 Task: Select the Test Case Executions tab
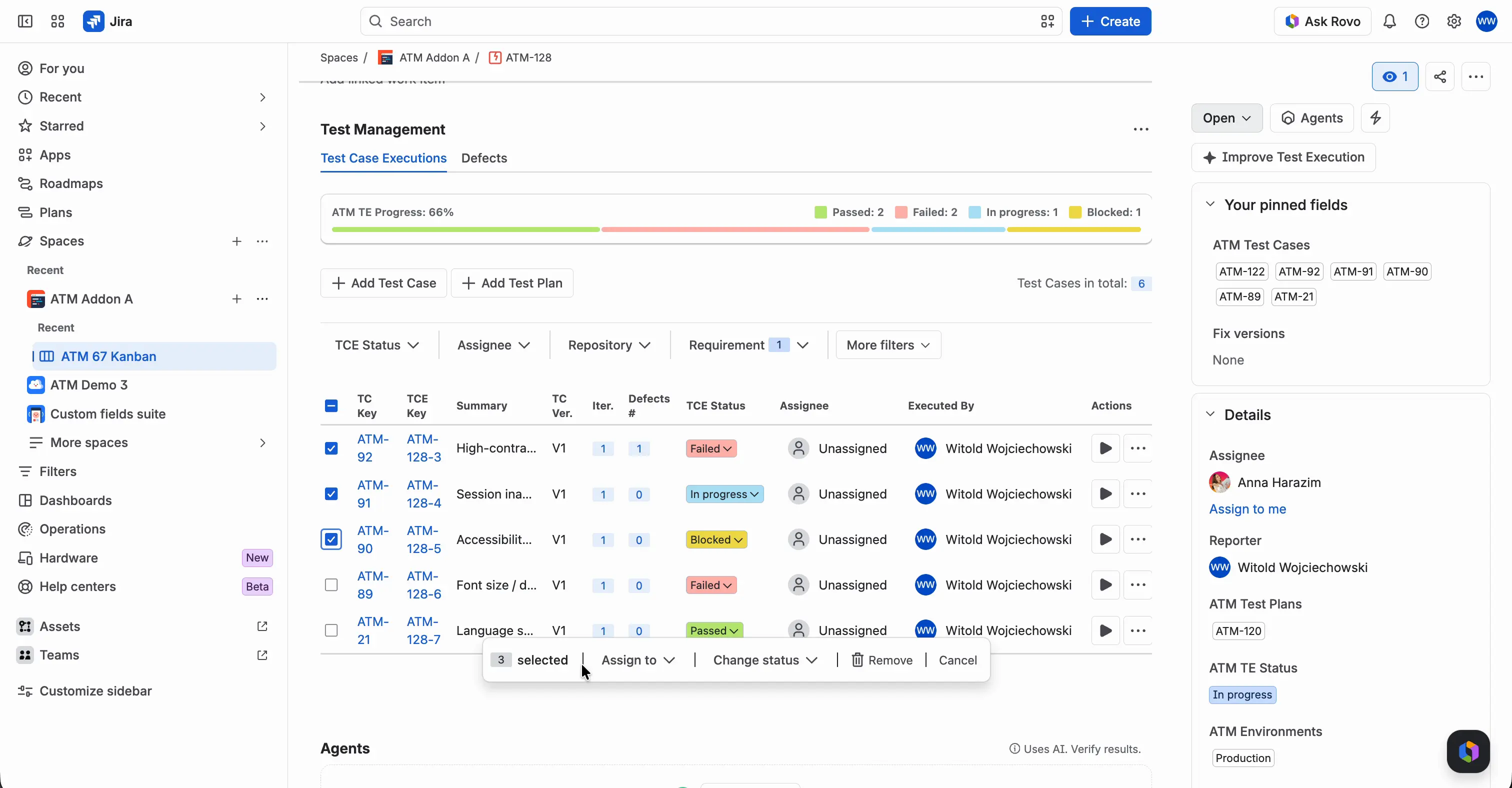pos(383,158)
